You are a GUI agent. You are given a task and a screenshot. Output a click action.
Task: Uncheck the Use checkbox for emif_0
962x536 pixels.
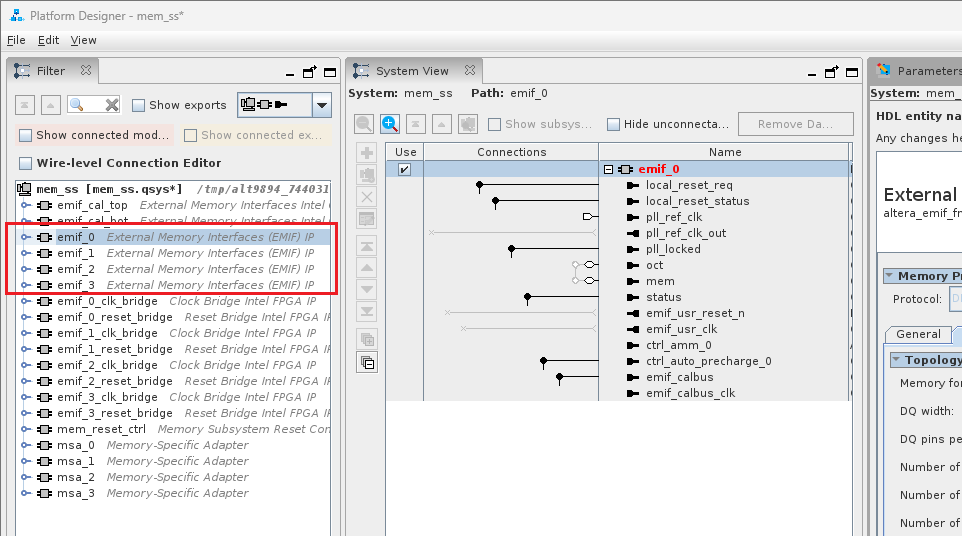pyautogui.click(x=404, y=169)
